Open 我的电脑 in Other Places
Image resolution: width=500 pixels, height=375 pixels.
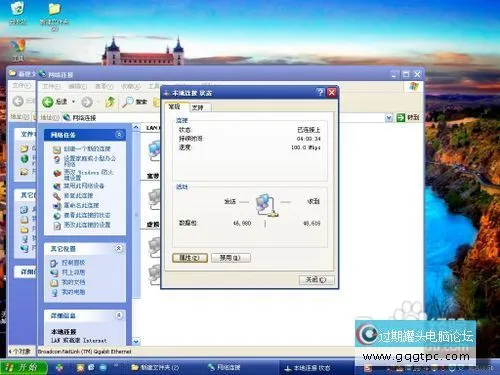74,292
